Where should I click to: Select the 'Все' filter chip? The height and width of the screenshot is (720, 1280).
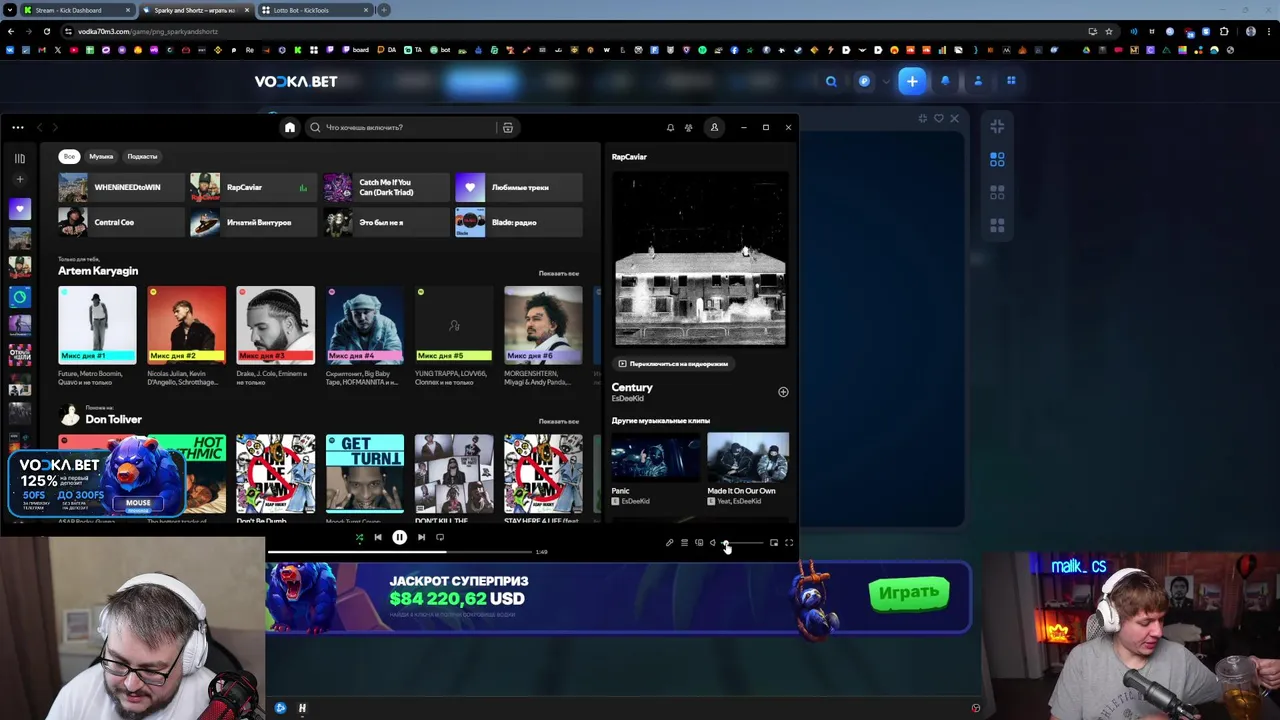(69, 156)
